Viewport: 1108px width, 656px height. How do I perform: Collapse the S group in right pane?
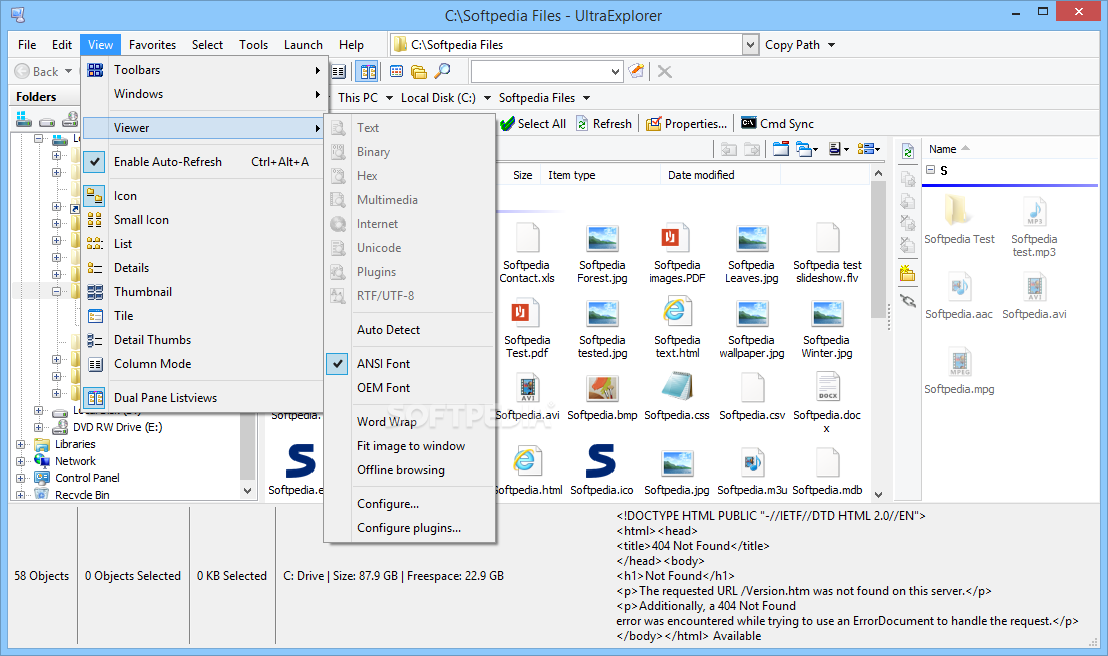(931, 170)
